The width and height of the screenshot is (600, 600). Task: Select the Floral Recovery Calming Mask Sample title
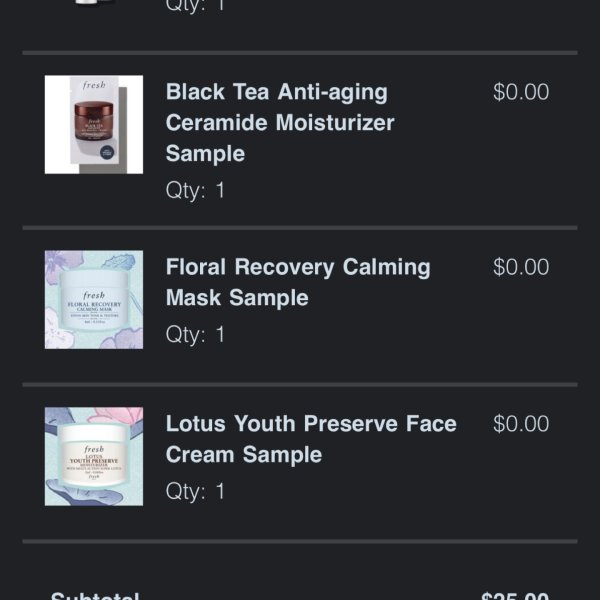298,282
